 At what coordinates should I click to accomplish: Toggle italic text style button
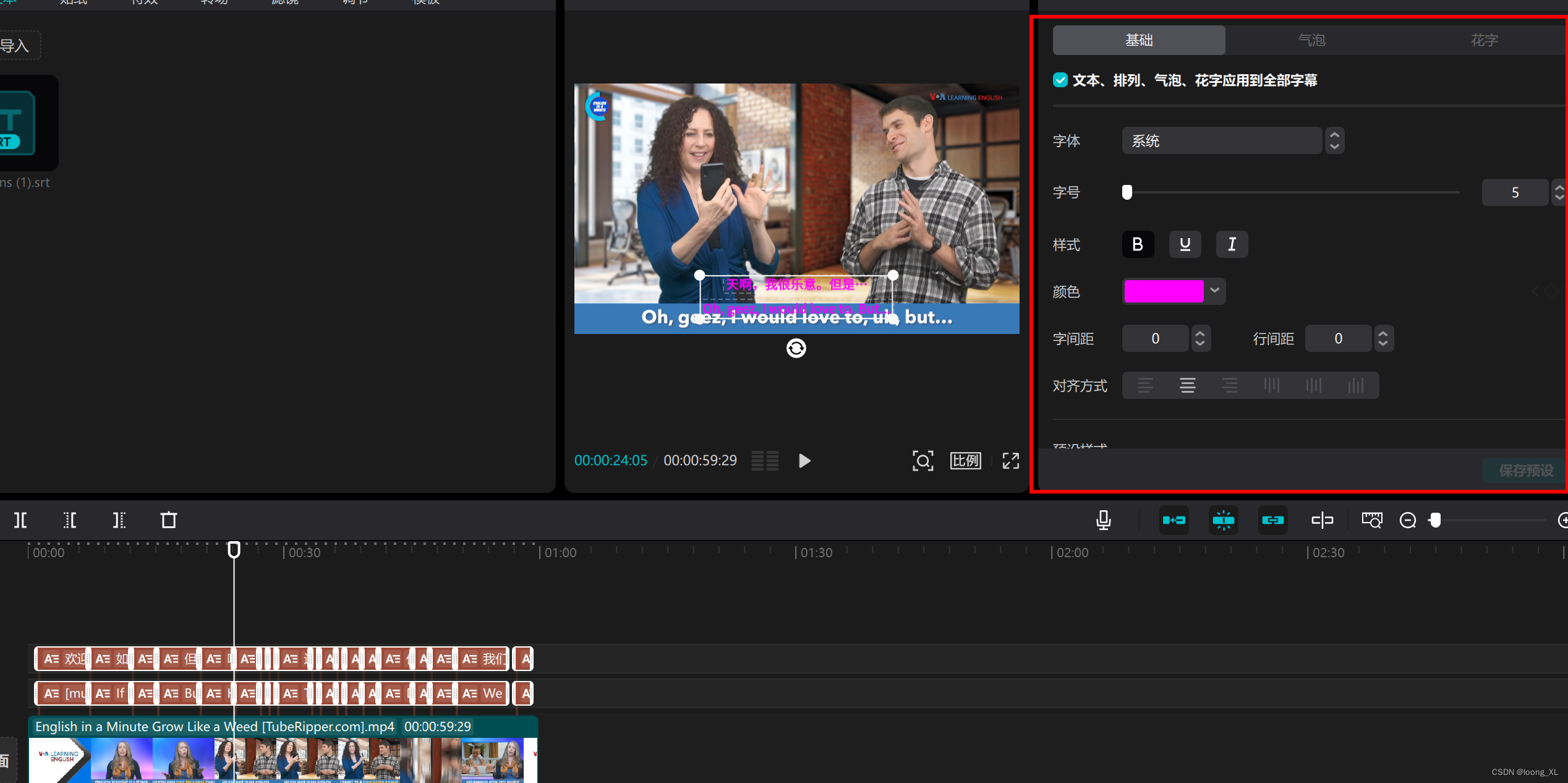[x=1232, y=244]
